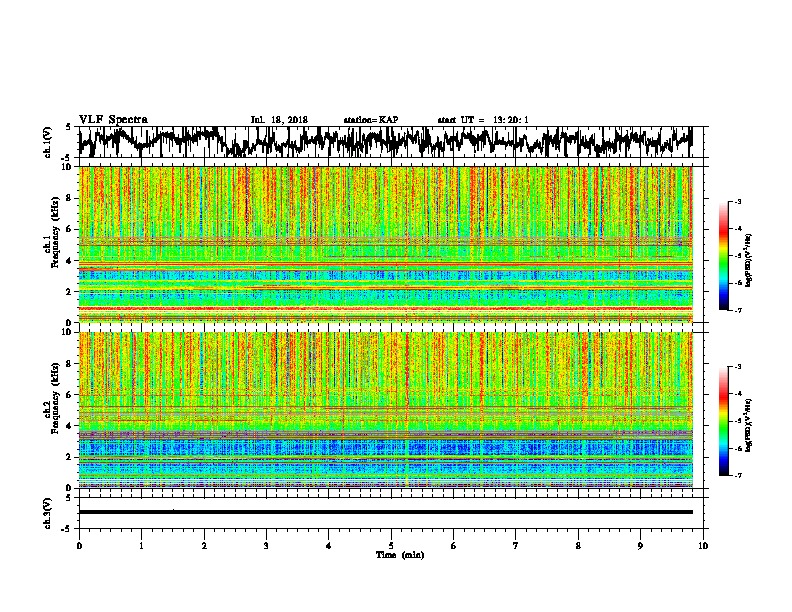
Task: Select the date text "Jul. 18, 2018"
Action: [x=279, y=120]
